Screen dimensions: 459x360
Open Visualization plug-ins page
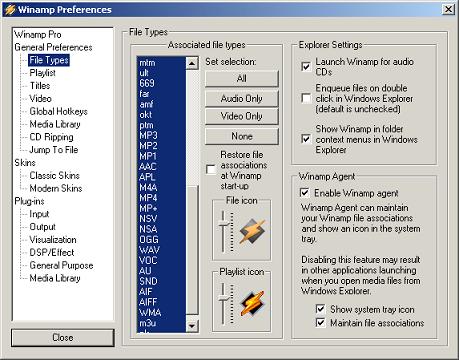click(x=53, y=240)
